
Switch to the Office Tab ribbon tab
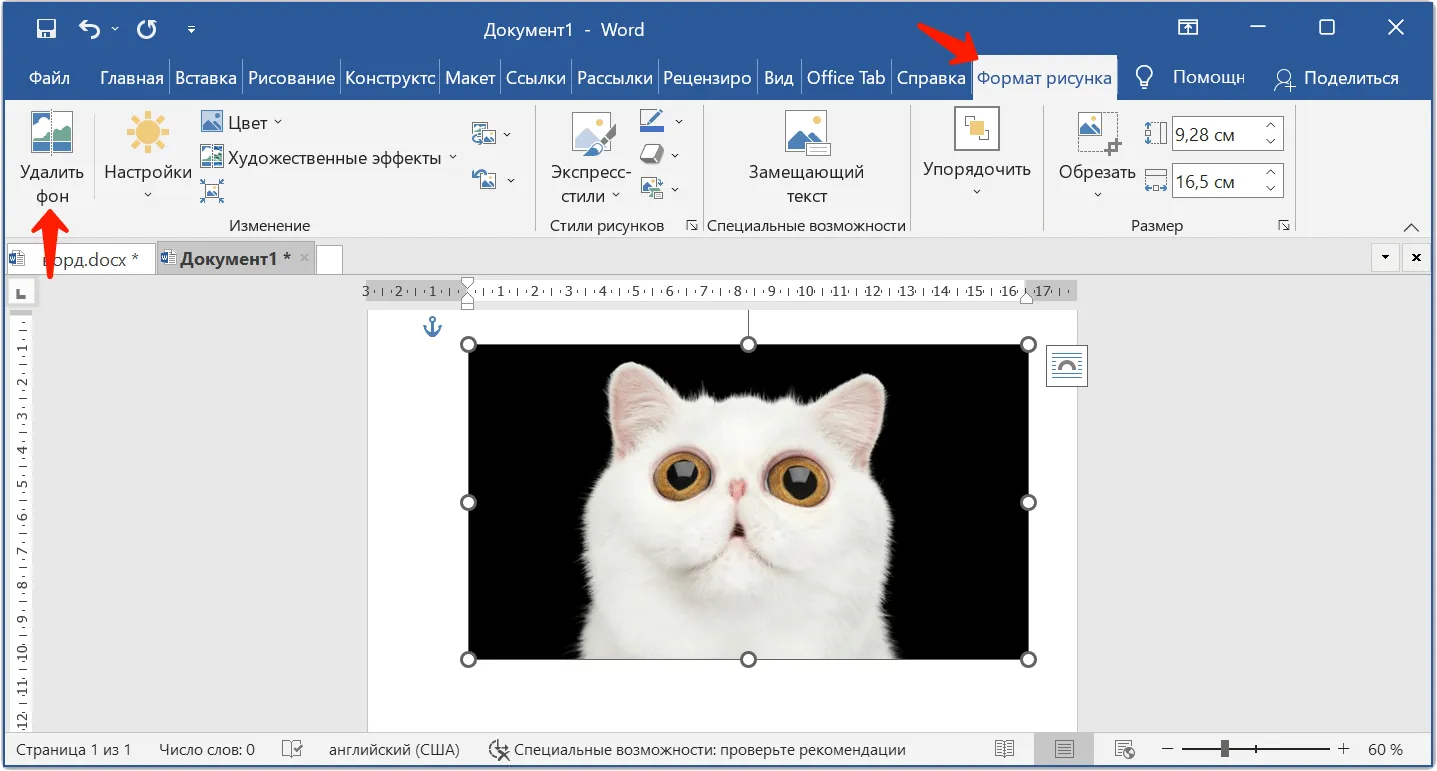point(846,78)
